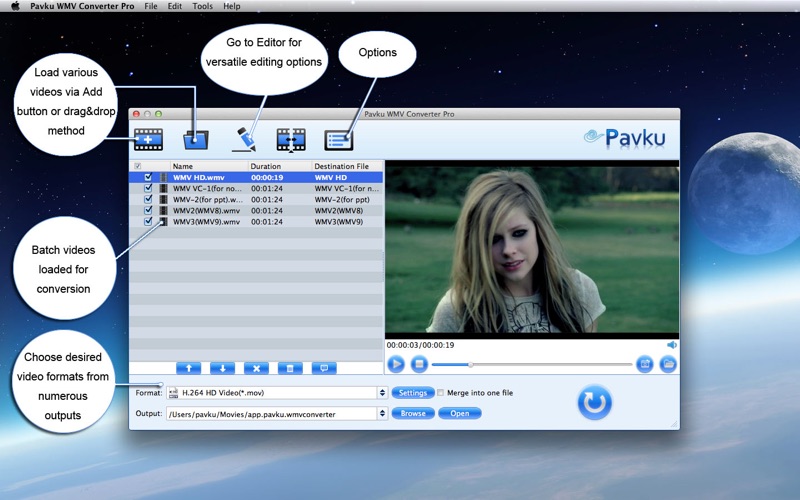Screen dimensions: 800x500
Task: Click the format profile icon beside H.264 HD Video
Action: pyautogui.click(x=173, y=393)
